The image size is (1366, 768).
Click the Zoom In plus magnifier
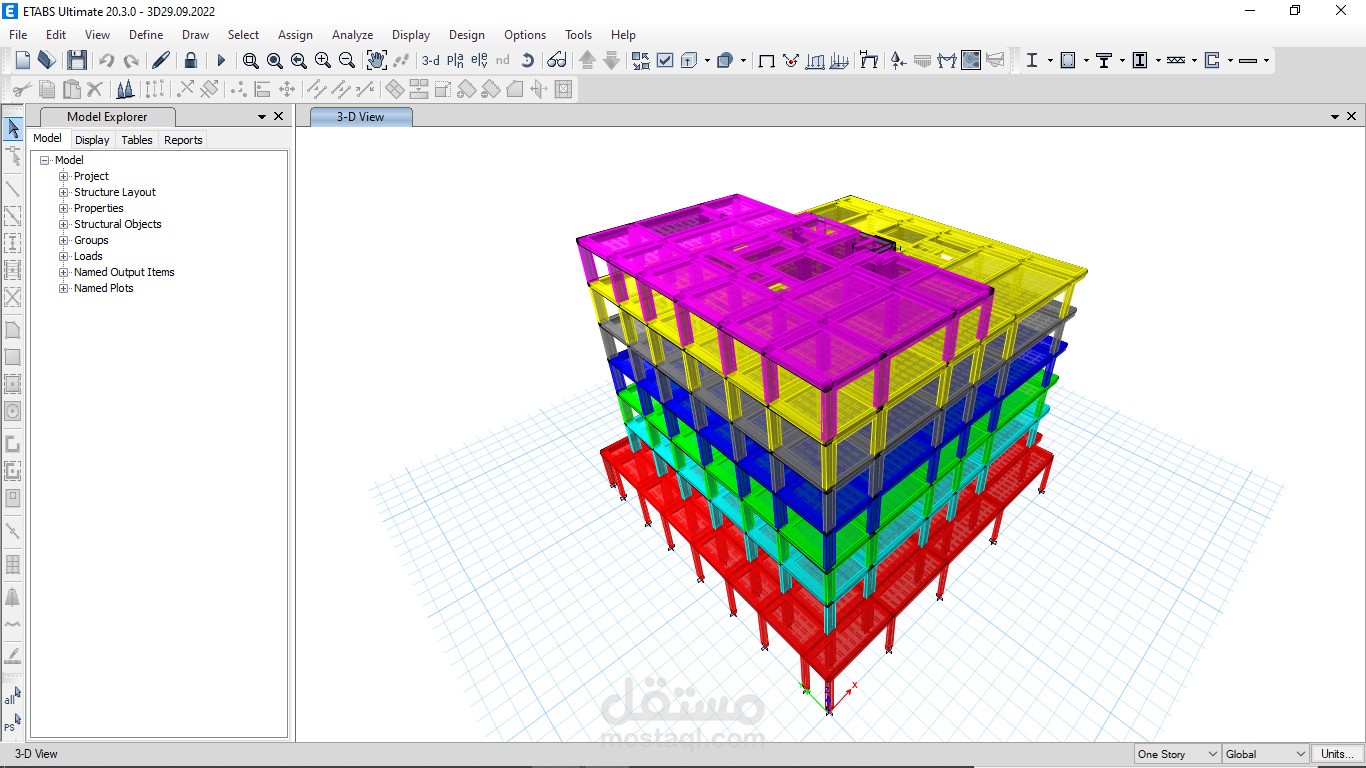pyautogui.click(x=323, y=60)
